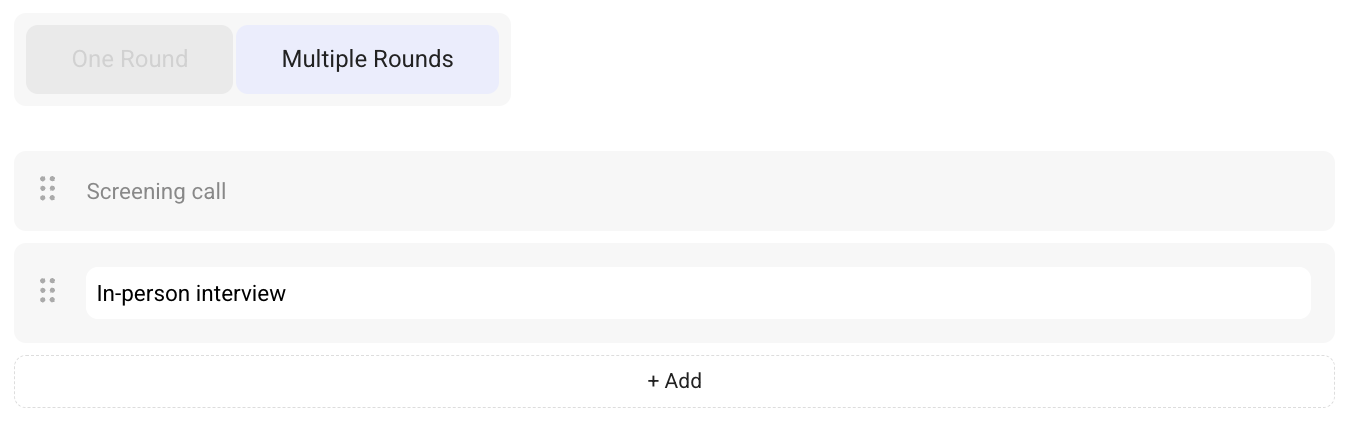Grab the six-dot grip on the first round
Viewport: 1345px width, 421px height.
47,189
